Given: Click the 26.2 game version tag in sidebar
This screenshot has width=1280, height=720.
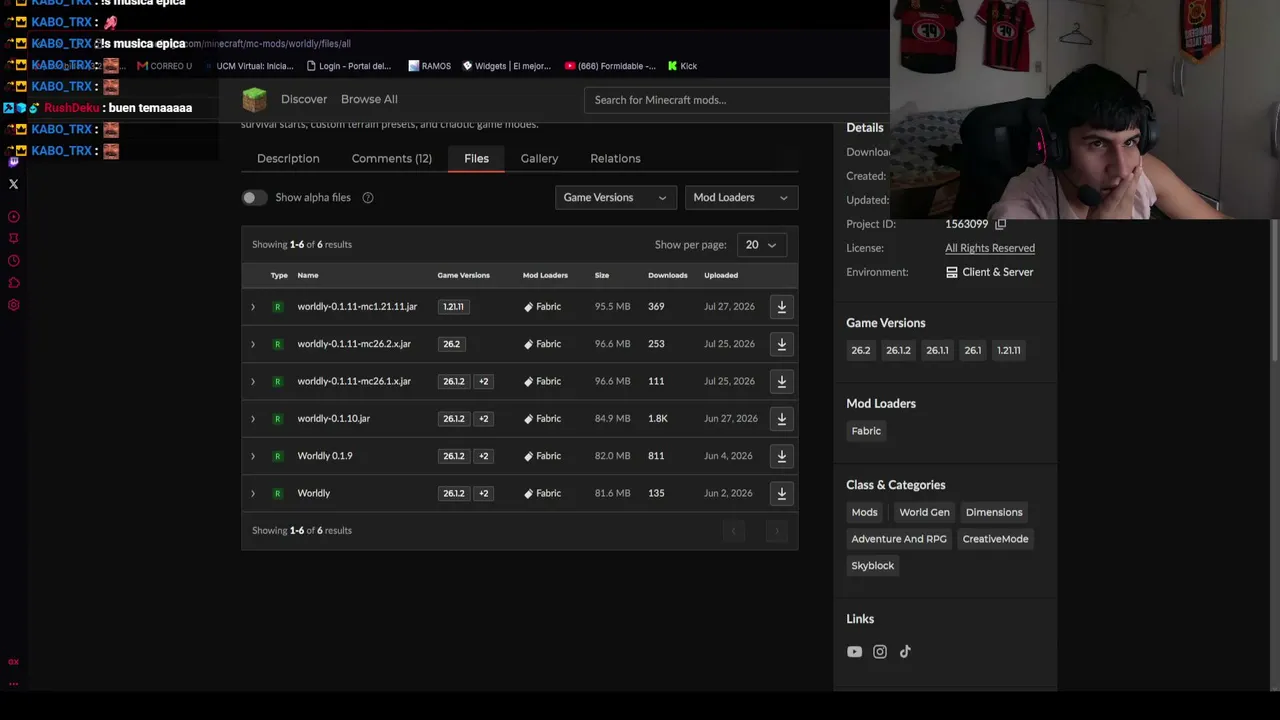Looking at the screenshot, I should click(x=861, y=350).
